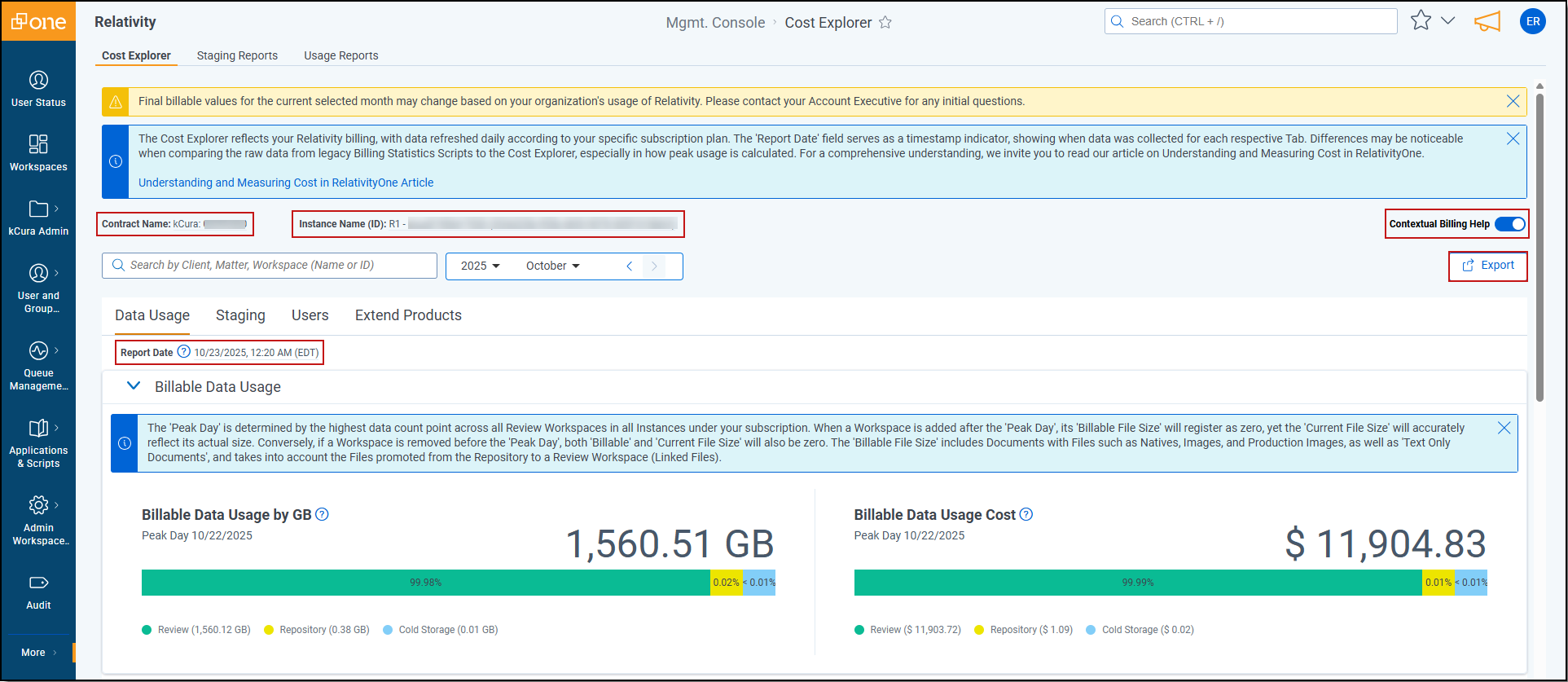Click the info icon on the Cost Explorer banner
The height and width of the screenshot is (682, 1568).
116,161
